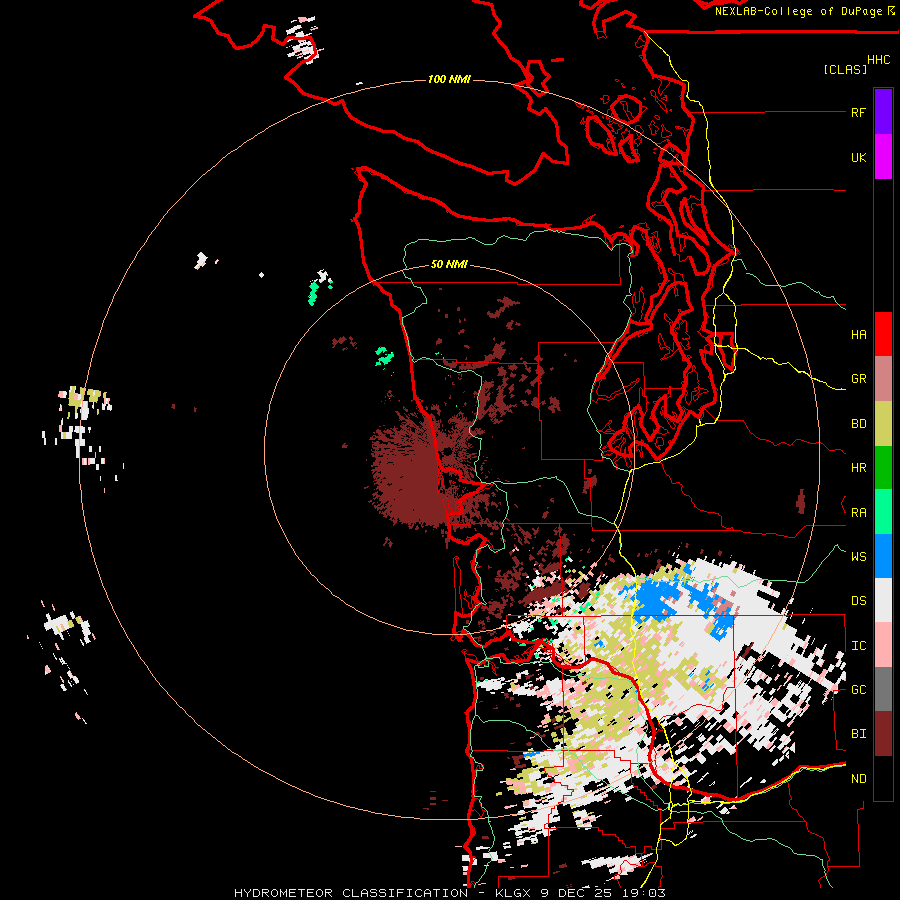This screenshot has width=900, height=900.
Task: Click the 100 NMI range ring label
Action: click(x=449, y=79)
